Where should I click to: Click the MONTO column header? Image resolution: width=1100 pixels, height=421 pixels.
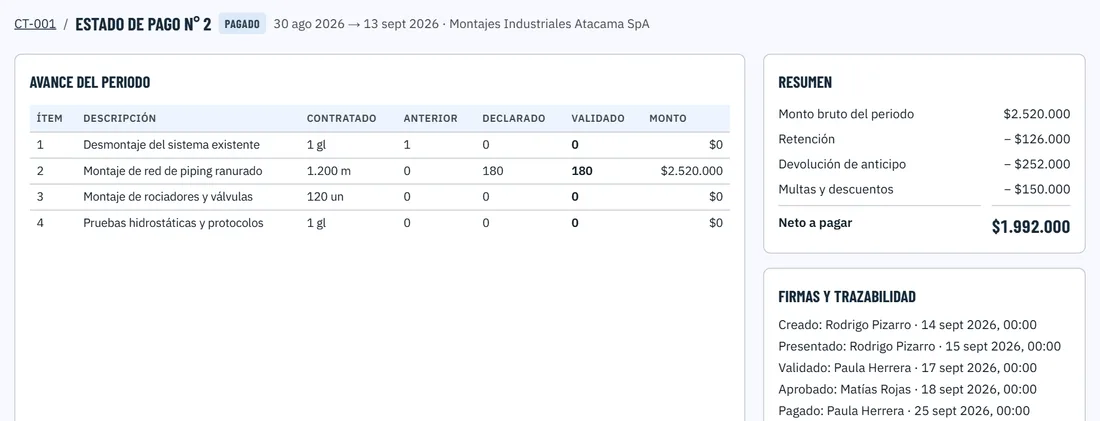(x=668, y=119)
